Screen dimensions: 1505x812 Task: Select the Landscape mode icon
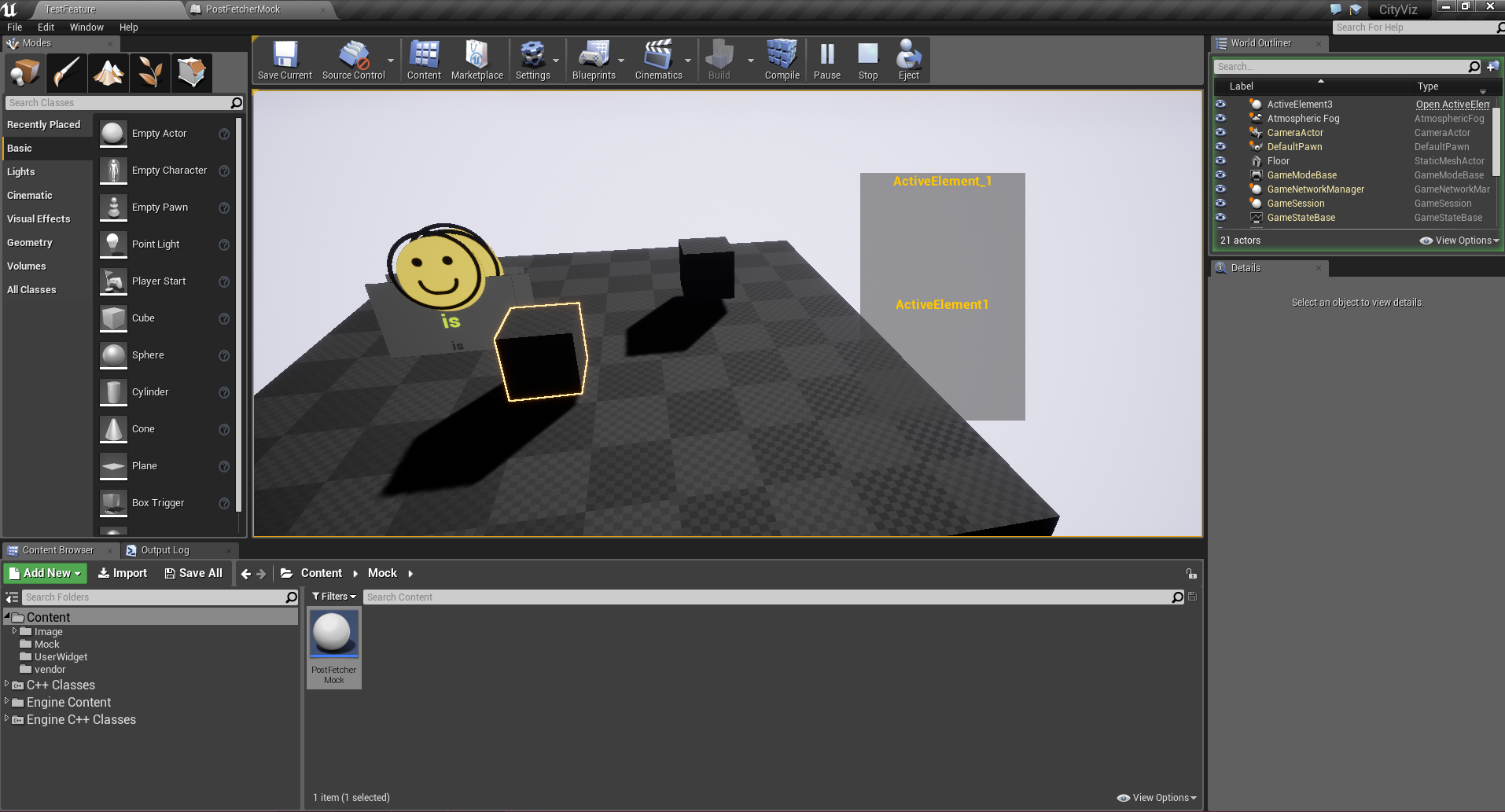108,72
